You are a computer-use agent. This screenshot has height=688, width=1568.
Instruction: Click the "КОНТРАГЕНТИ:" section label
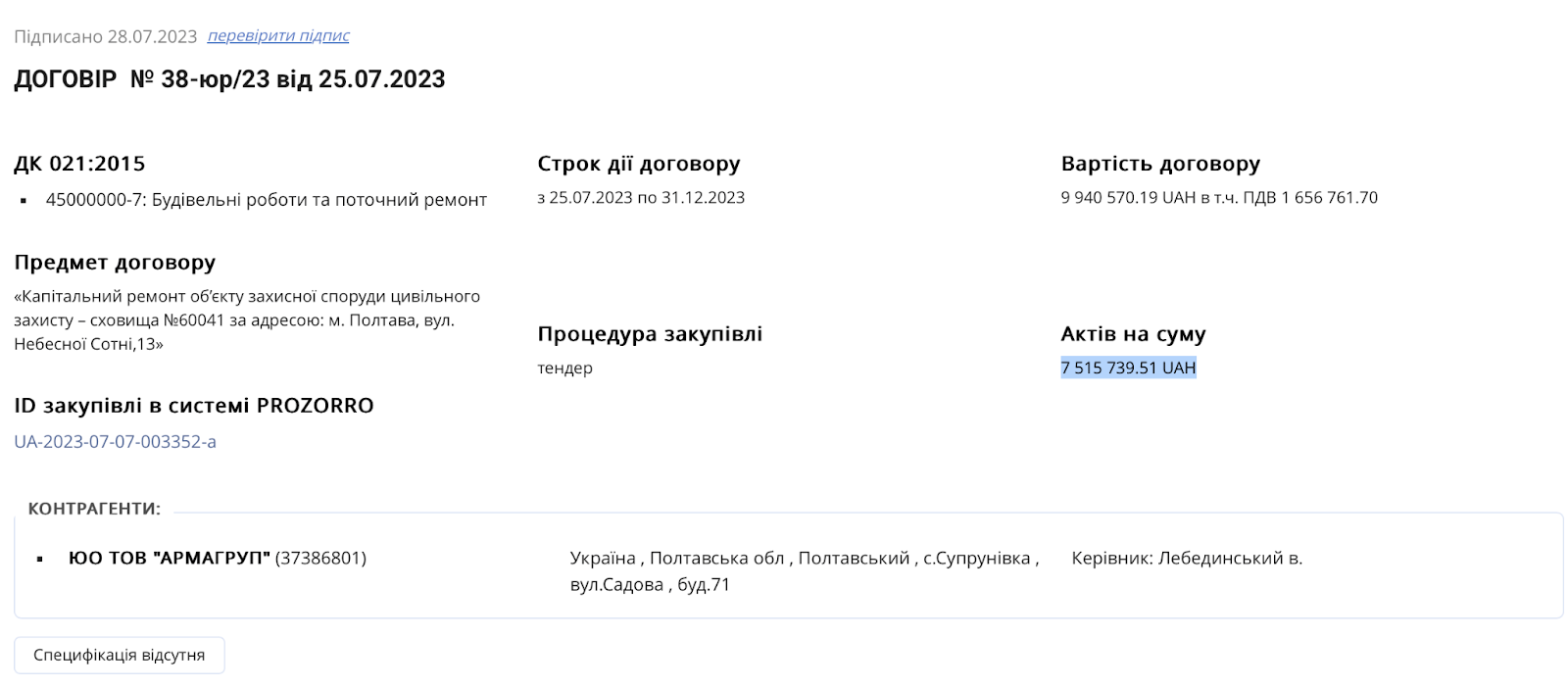(x=94, y=509)
